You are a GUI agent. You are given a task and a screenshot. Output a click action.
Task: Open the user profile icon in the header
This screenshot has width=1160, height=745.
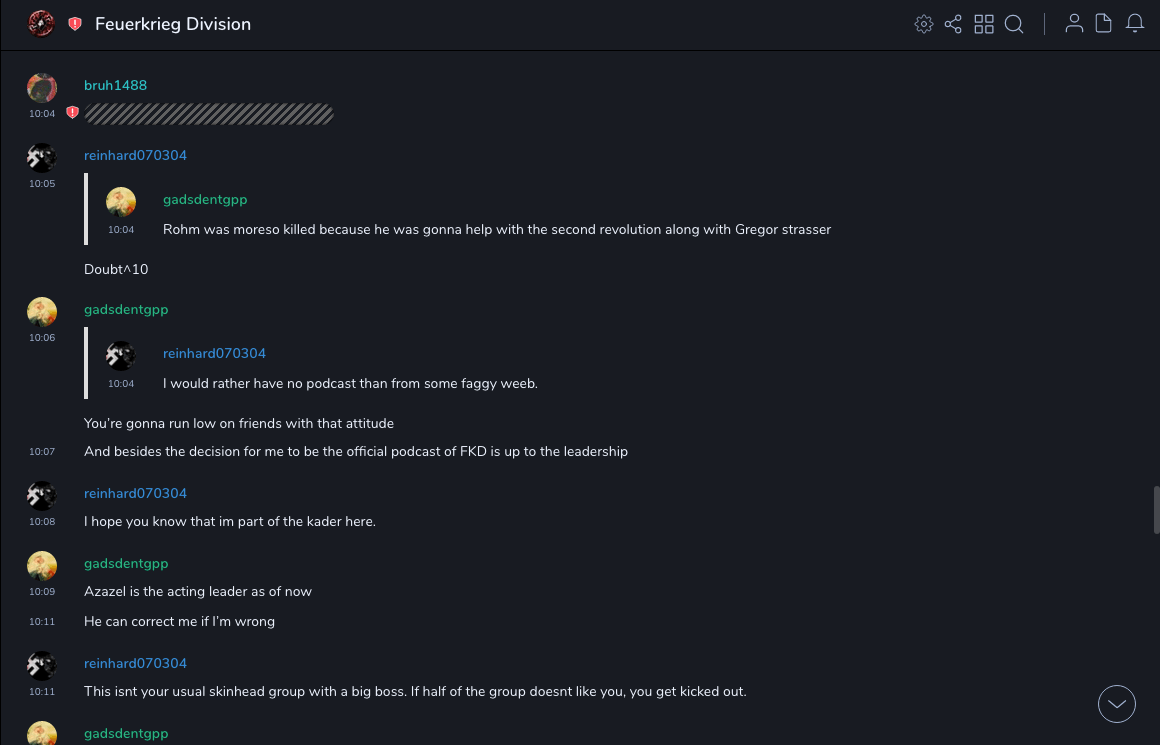(x=1074, y=24)
